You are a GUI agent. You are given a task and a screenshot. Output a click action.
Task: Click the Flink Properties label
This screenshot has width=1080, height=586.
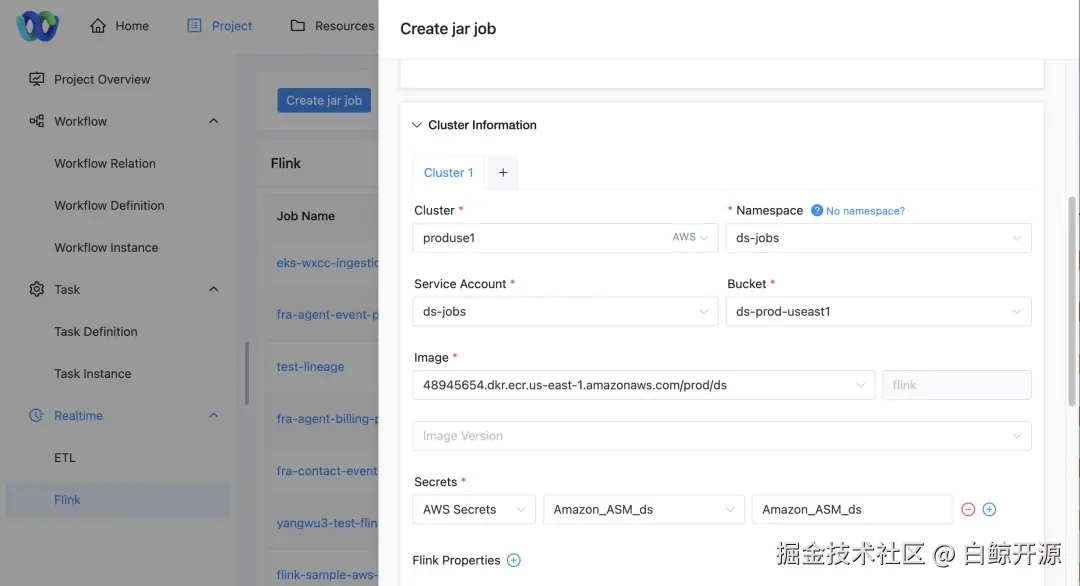456,560
